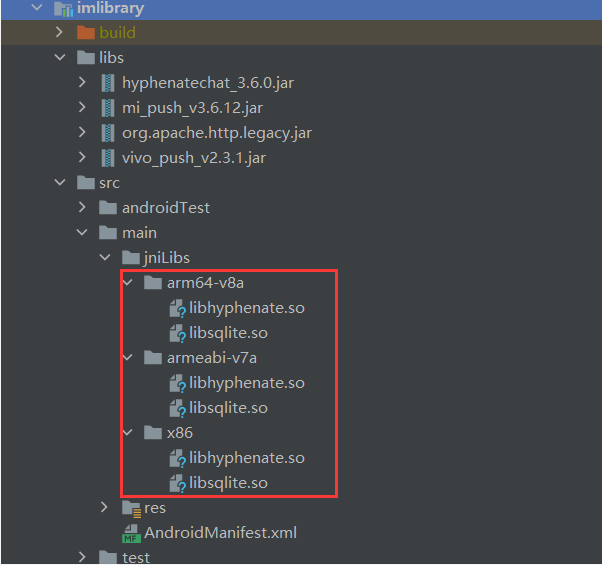Click libsqlite.so file icon under armeabi-v7a

point(178,408)
